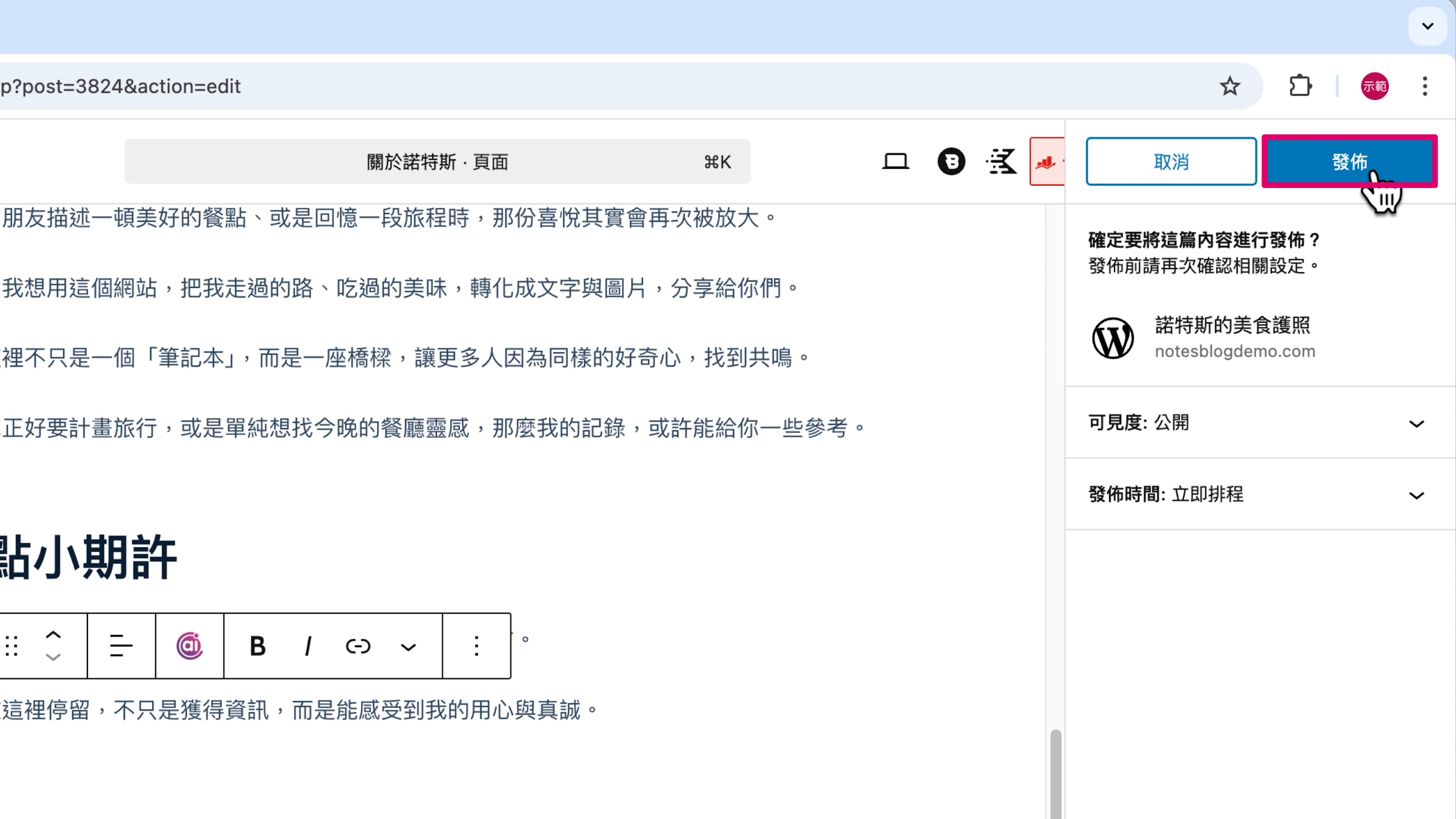Viewport: 1456px width, 819px height.
Task: Open the 關於諾特斯 command palette bar
Action: point(437,162)
